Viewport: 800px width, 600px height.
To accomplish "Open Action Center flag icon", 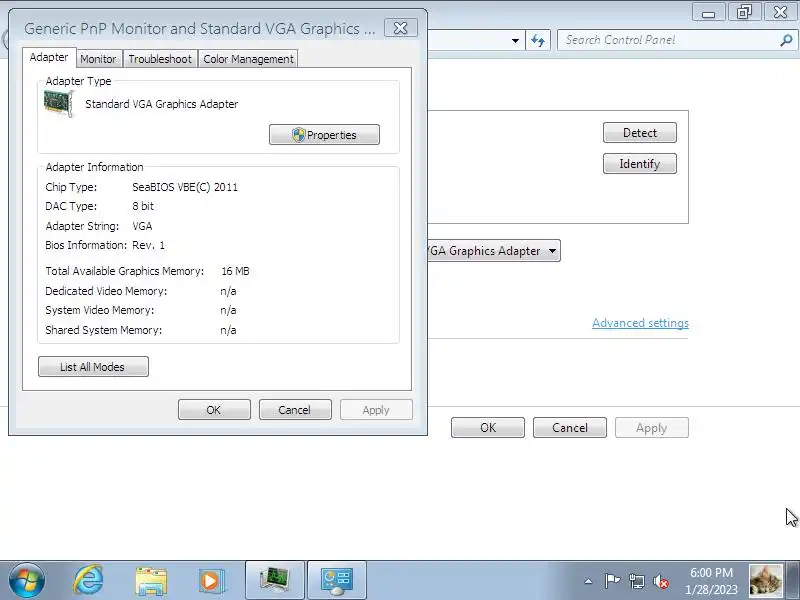I will (612, 581).
